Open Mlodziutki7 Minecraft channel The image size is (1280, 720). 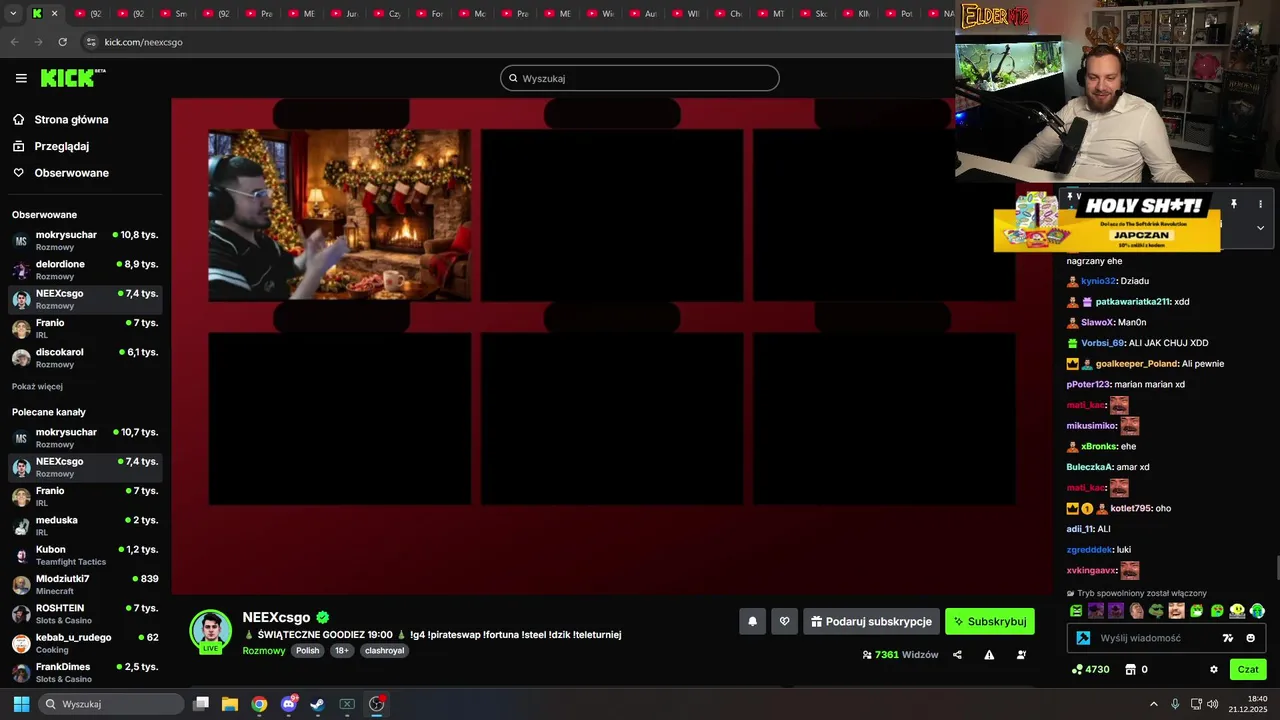tap(85, 584)
